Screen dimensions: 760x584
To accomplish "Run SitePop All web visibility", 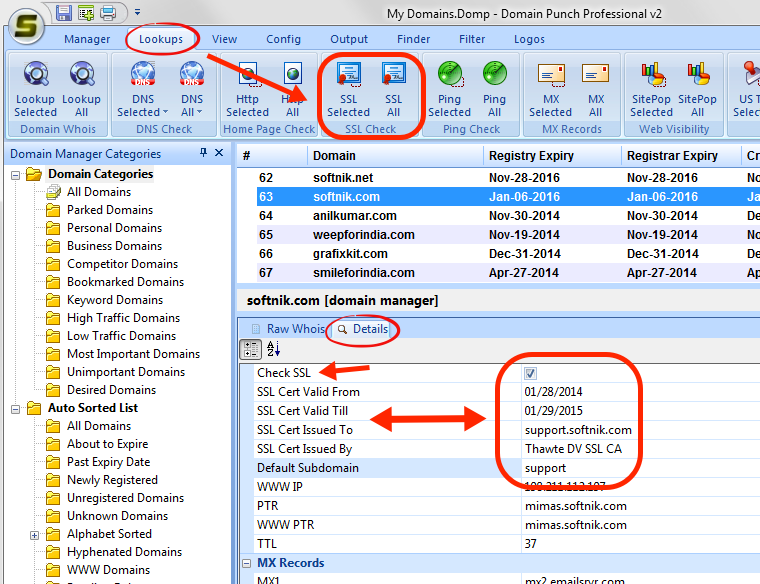I will [x=697, y=89].
